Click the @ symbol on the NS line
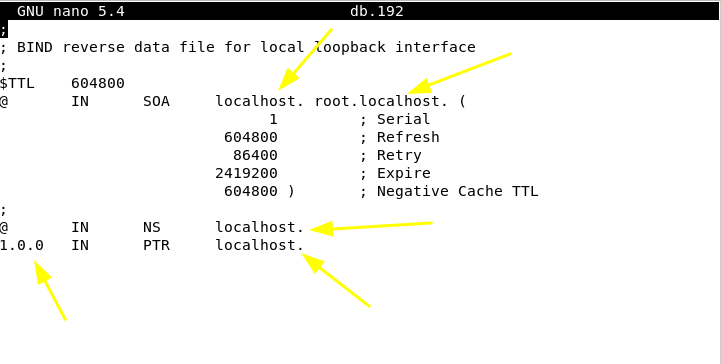 coord(4,227)
